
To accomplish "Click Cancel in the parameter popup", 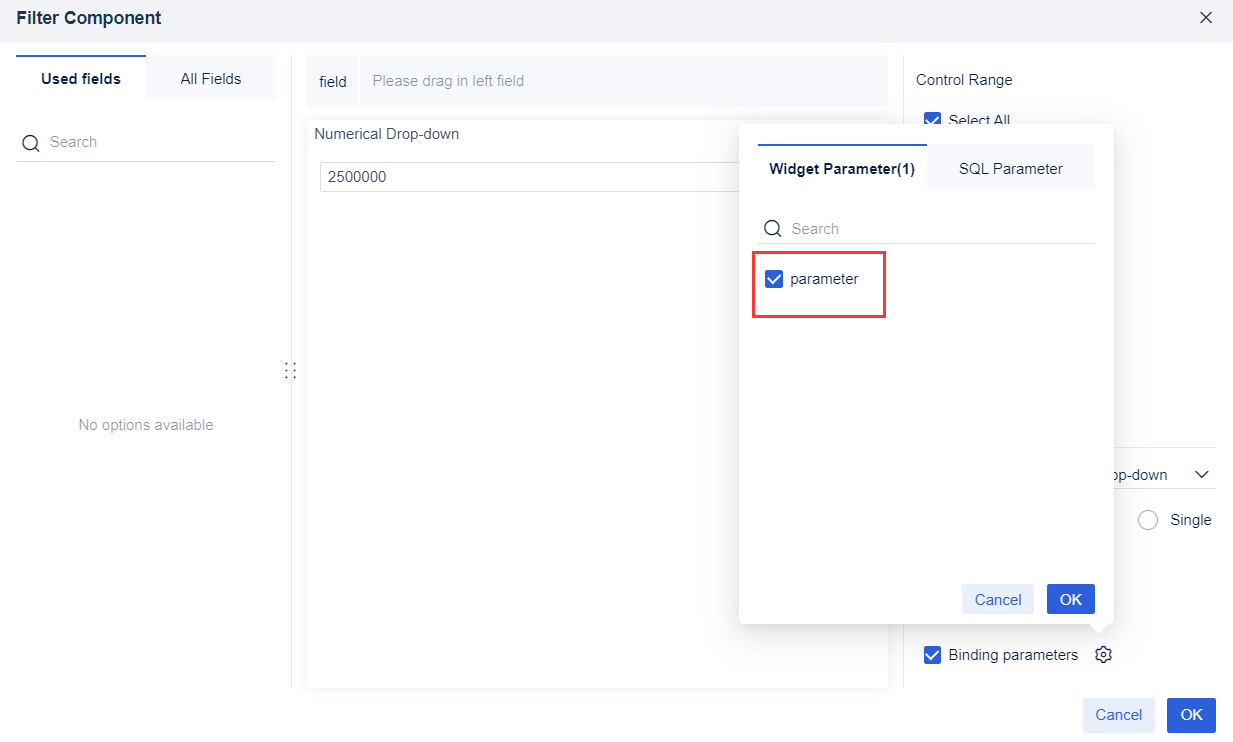I will [x=997, y=598].
